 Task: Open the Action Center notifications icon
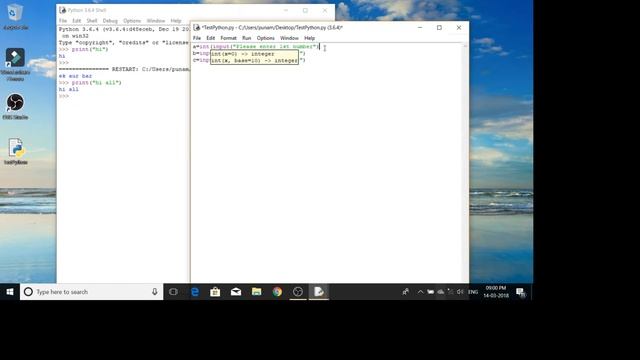coord(521,292)
